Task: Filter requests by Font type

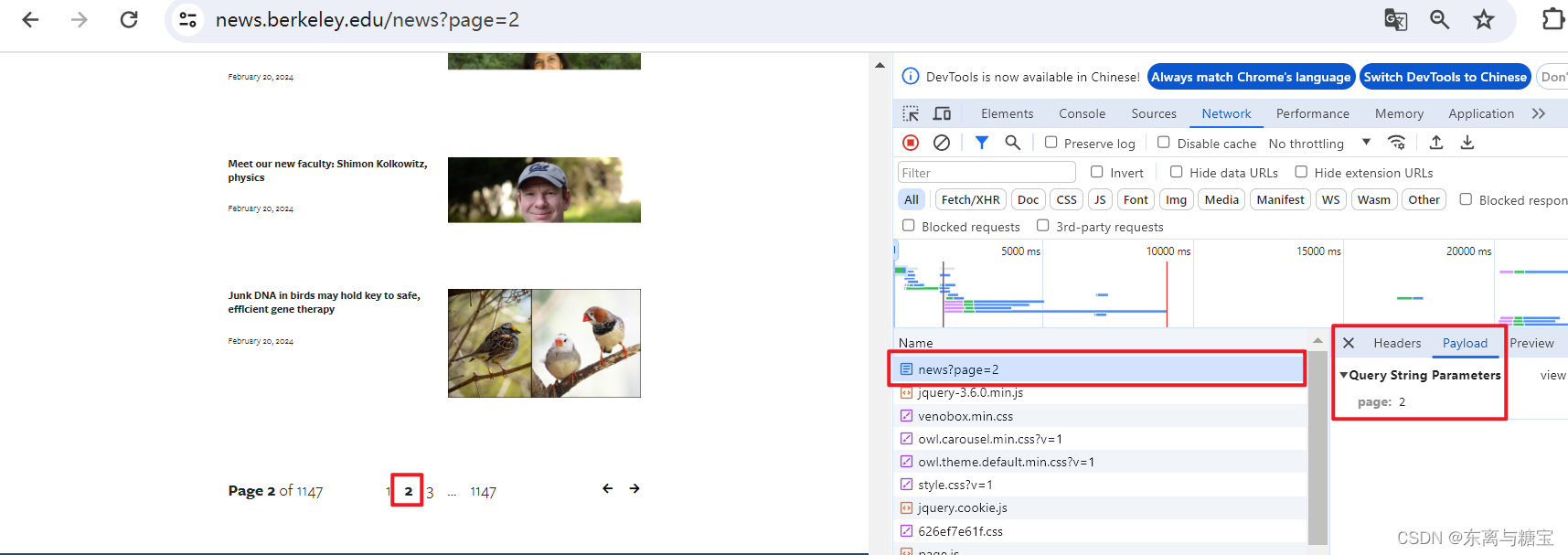Action: tap(1136, 199)
